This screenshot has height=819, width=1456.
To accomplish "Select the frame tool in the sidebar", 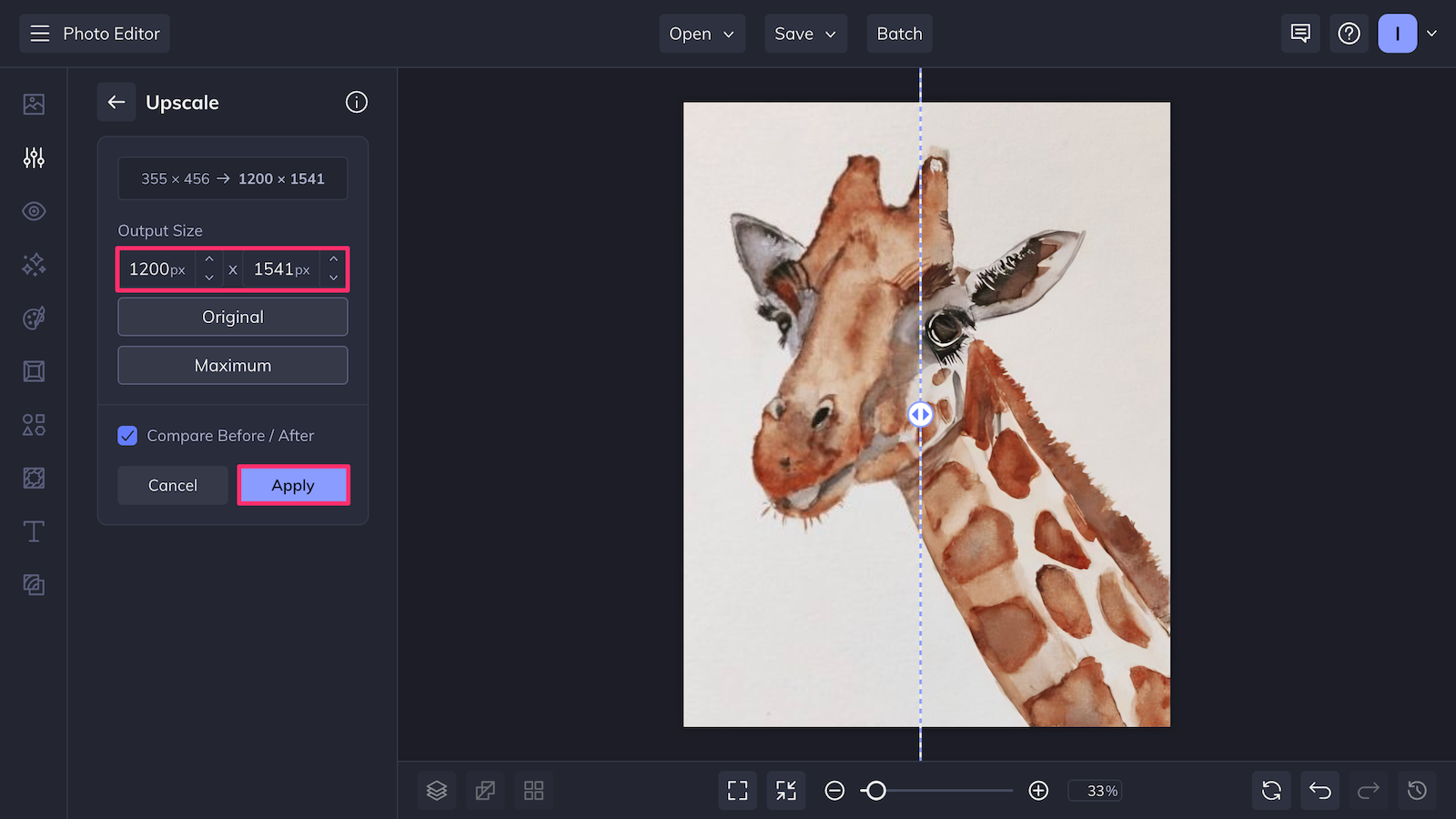I will [34, 370].
